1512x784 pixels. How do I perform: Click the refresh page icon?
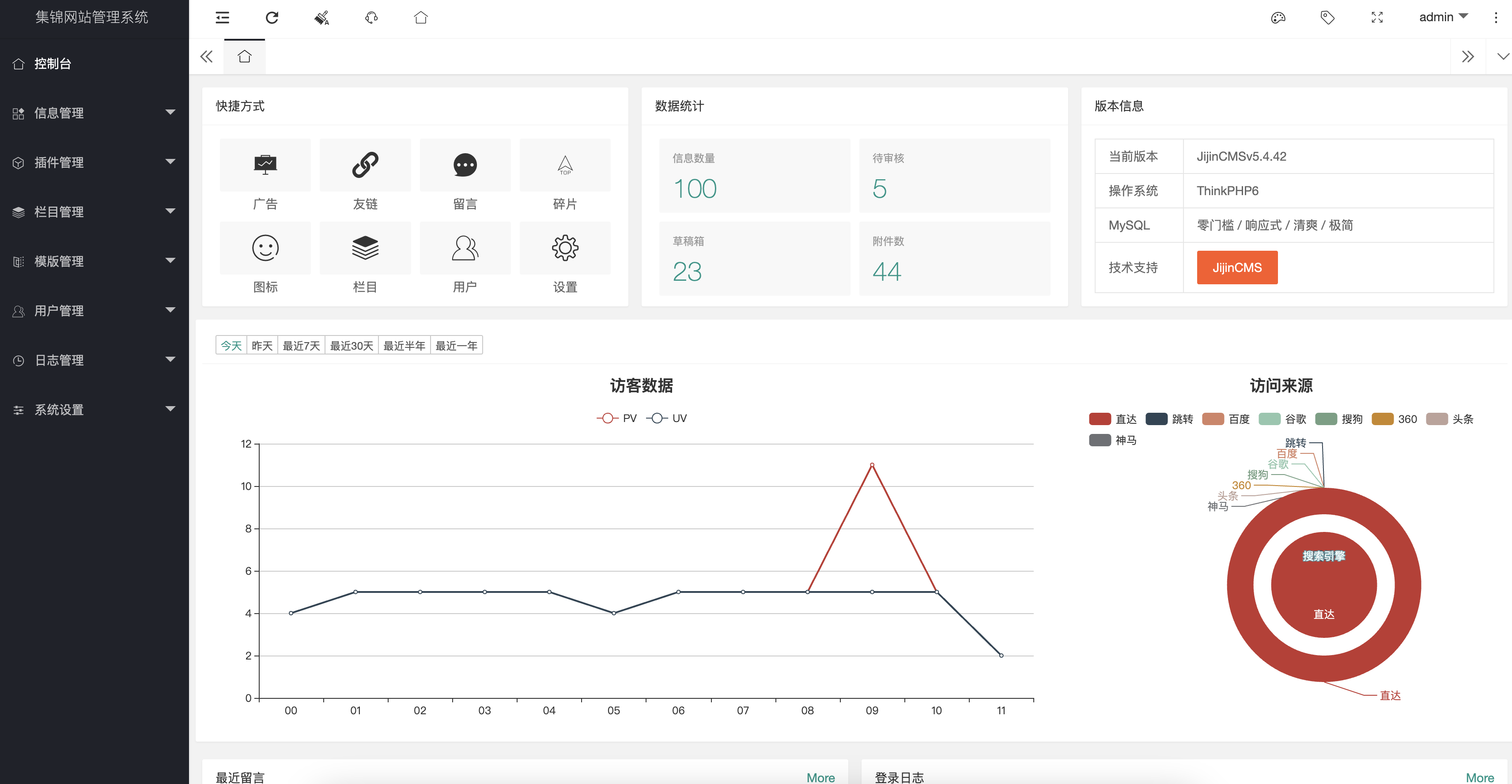[x=272, y=18]
